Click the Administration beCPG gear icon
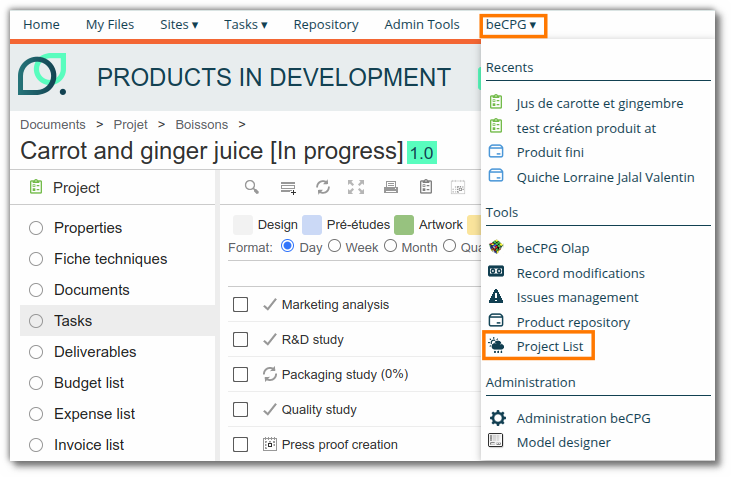 point(497,418)
